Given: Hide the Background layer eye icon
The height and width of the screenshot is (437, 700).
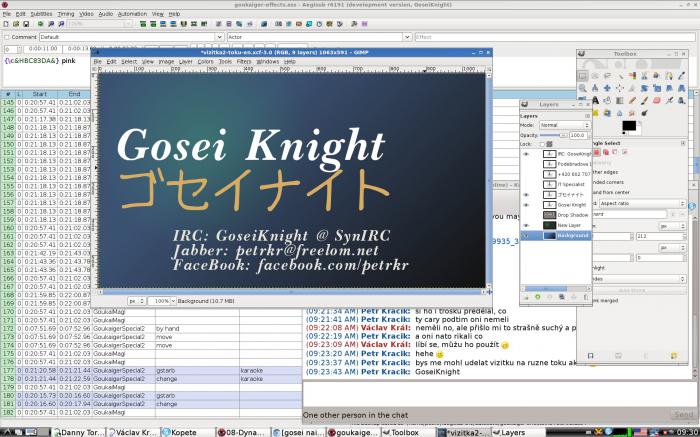Looking at the screenshot, I should click(526, 236).
